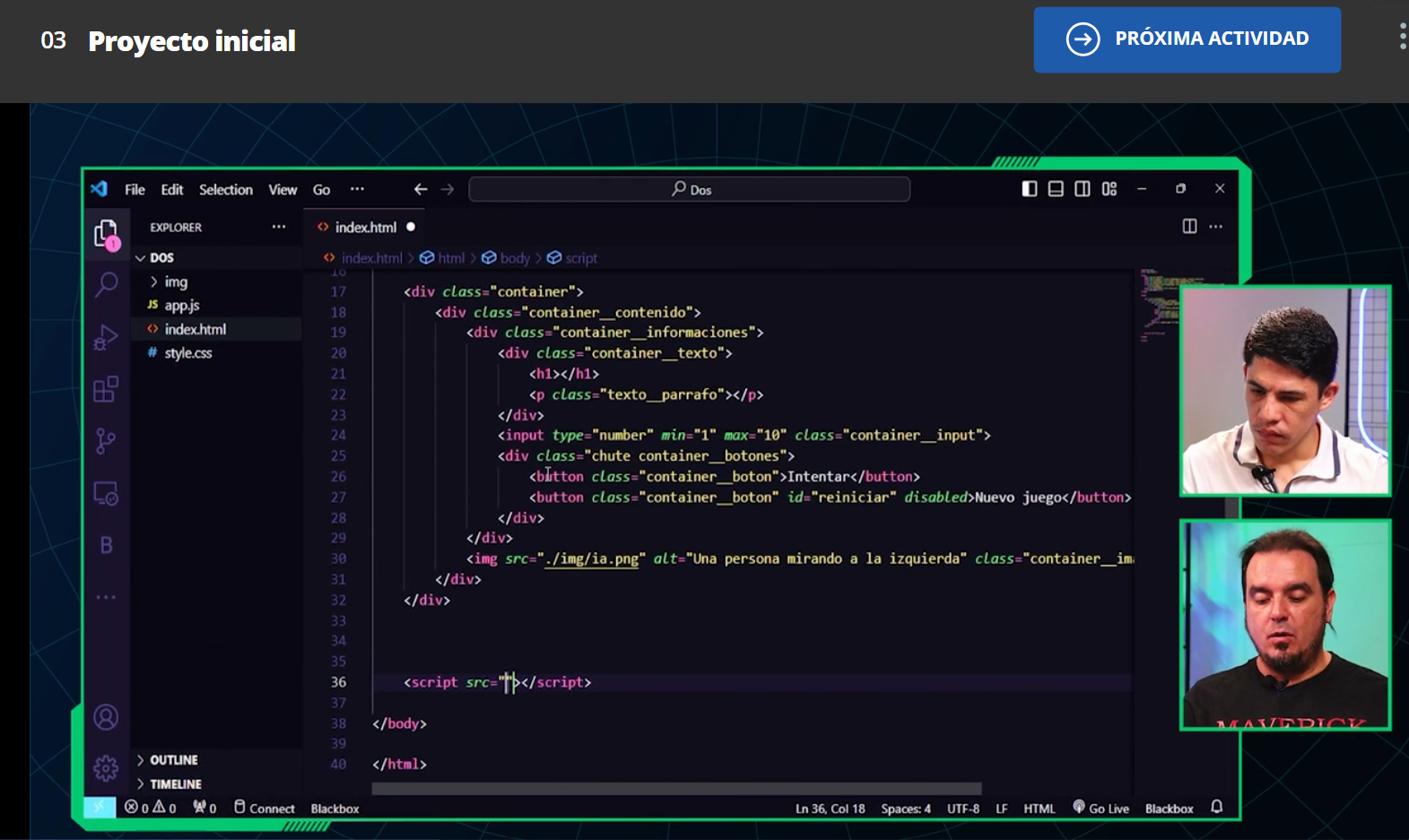
Task: Split the editor to the right
Action: [x=1189, y=226]
